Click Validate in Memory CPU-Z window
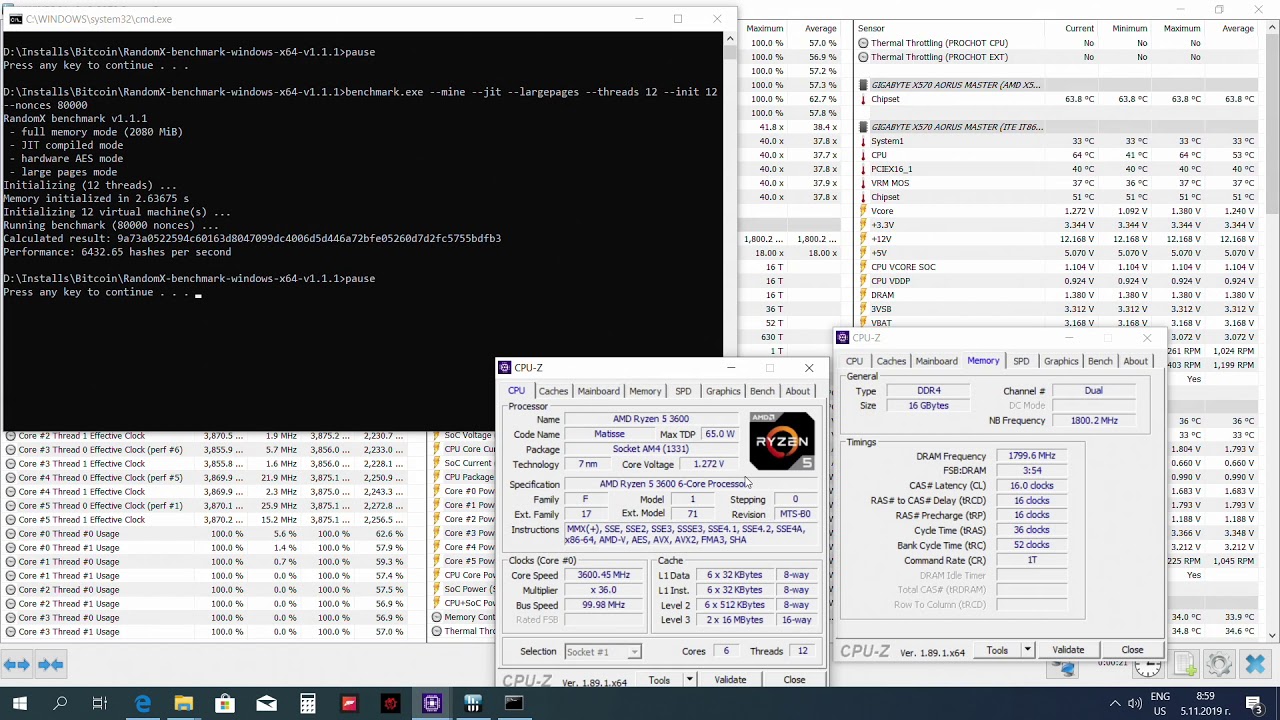This screenshot has height=720, width=1280. (x=1068, y=650)
